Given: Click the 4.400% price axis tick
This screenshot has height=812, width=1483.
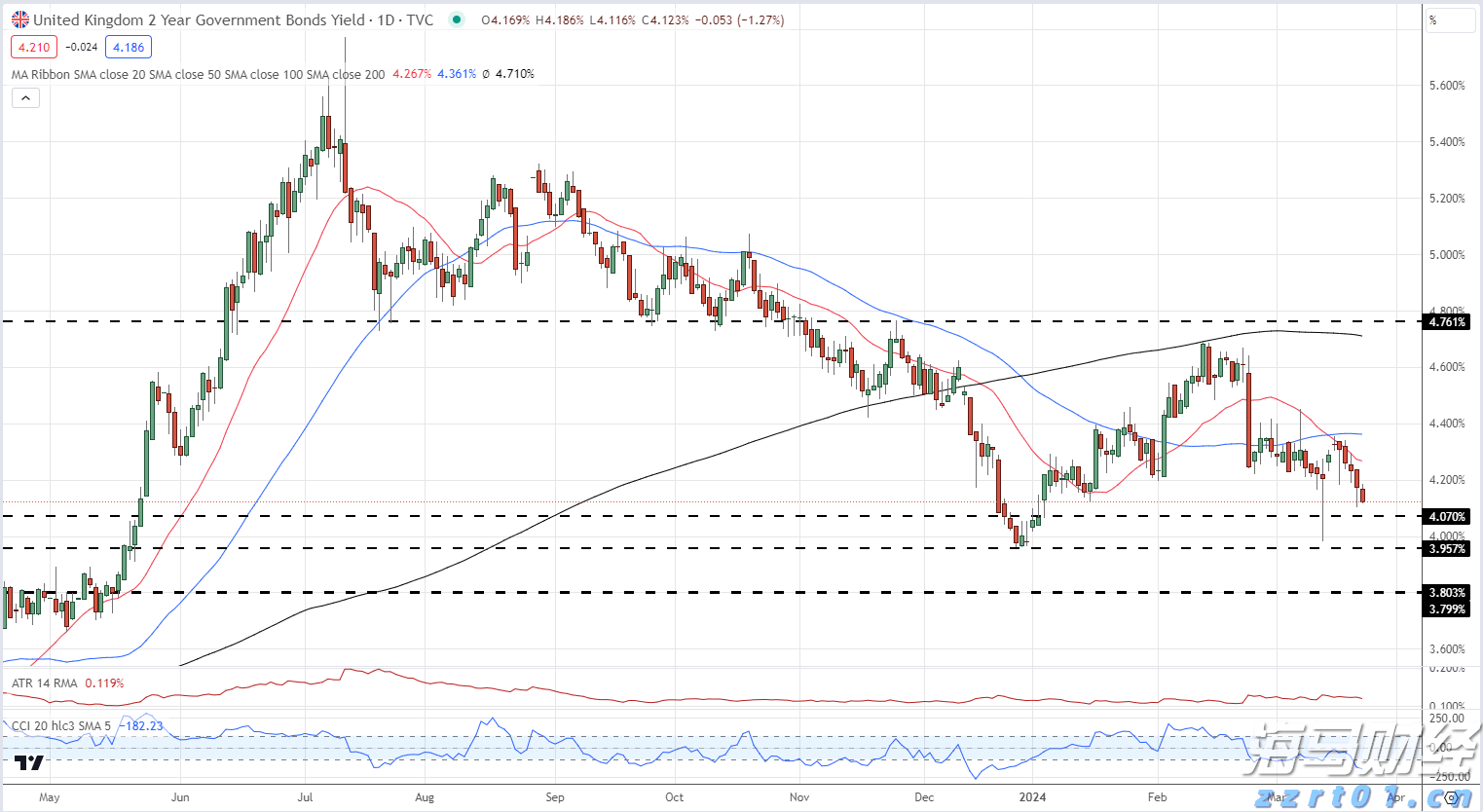Looking at the screenshot, I should pos(1447,424).
